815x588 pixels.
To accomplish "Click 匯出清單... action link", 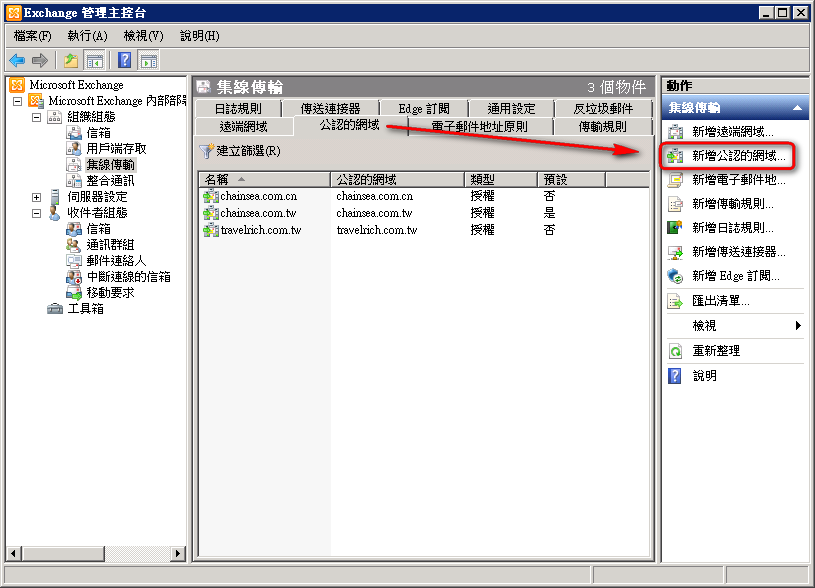I will tap(721, 301).
